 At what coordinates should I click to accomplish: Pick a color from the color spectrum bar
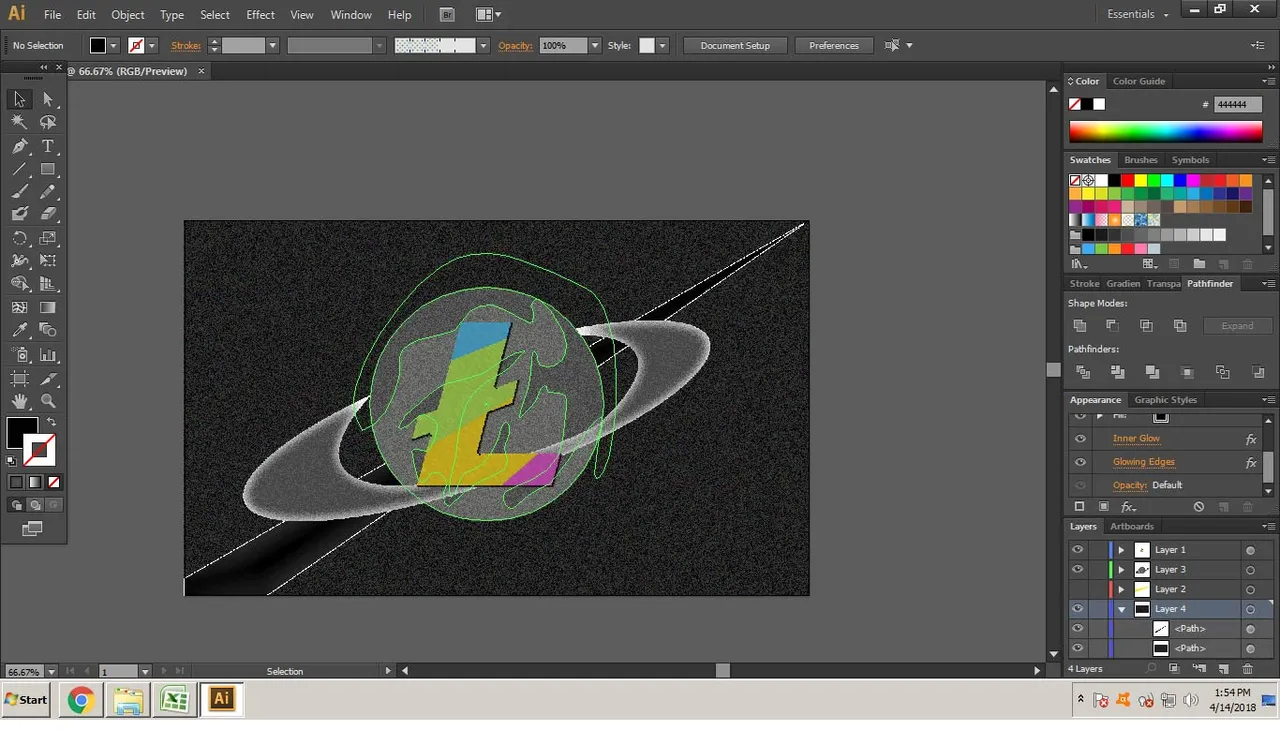(1165, 132)
